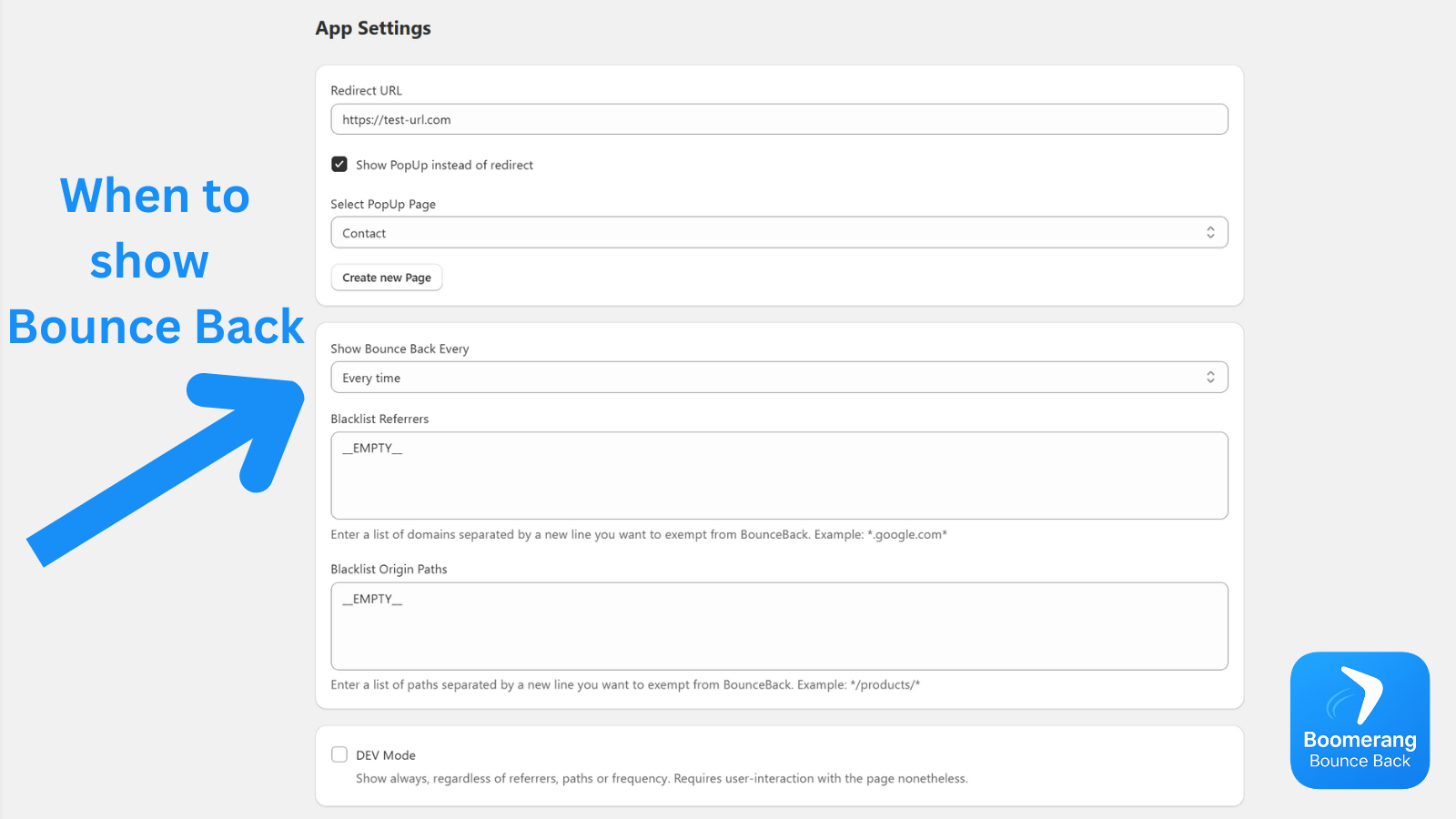Image resolution: width=1456 pixels, height=819 pixels.
Task: Open the Show Bounce Back Every dropdown
Action: [x=779, y=378]
